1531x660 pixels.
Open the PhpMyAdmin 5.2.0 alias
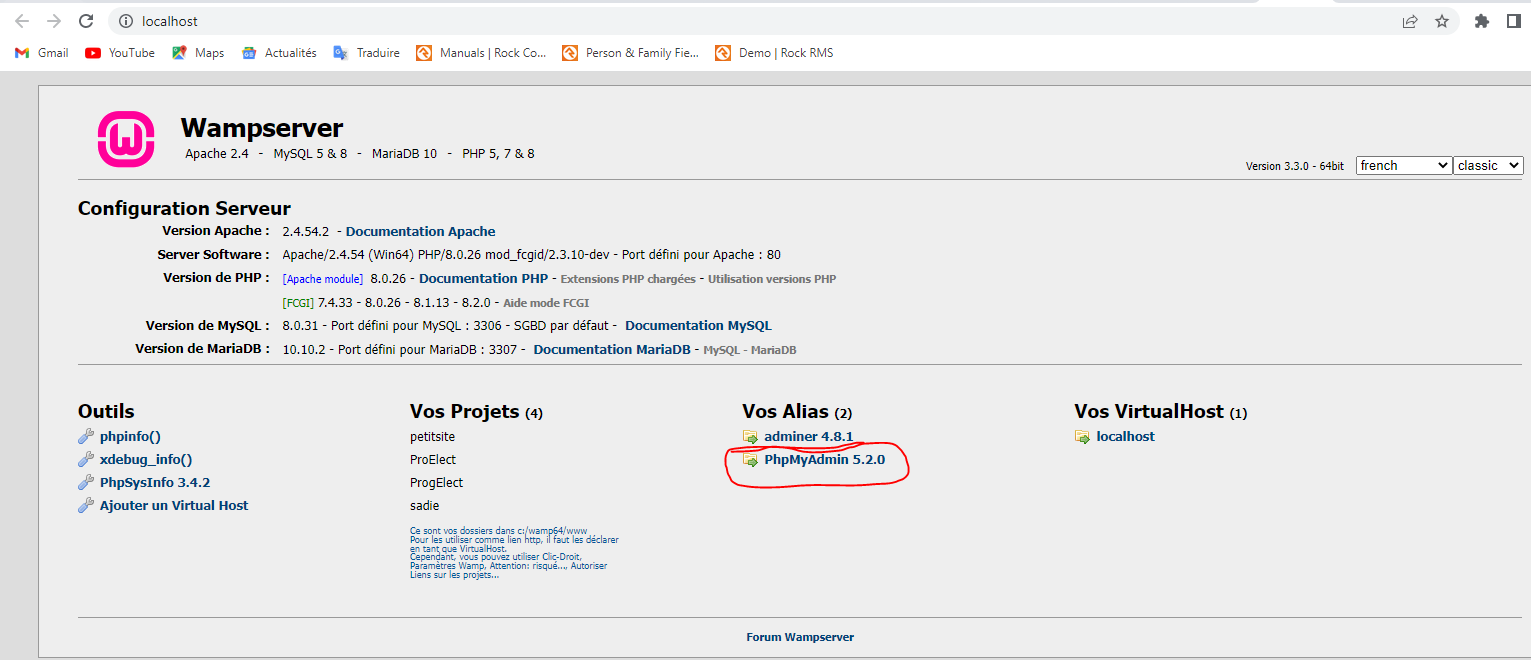(x=825, y=460)
